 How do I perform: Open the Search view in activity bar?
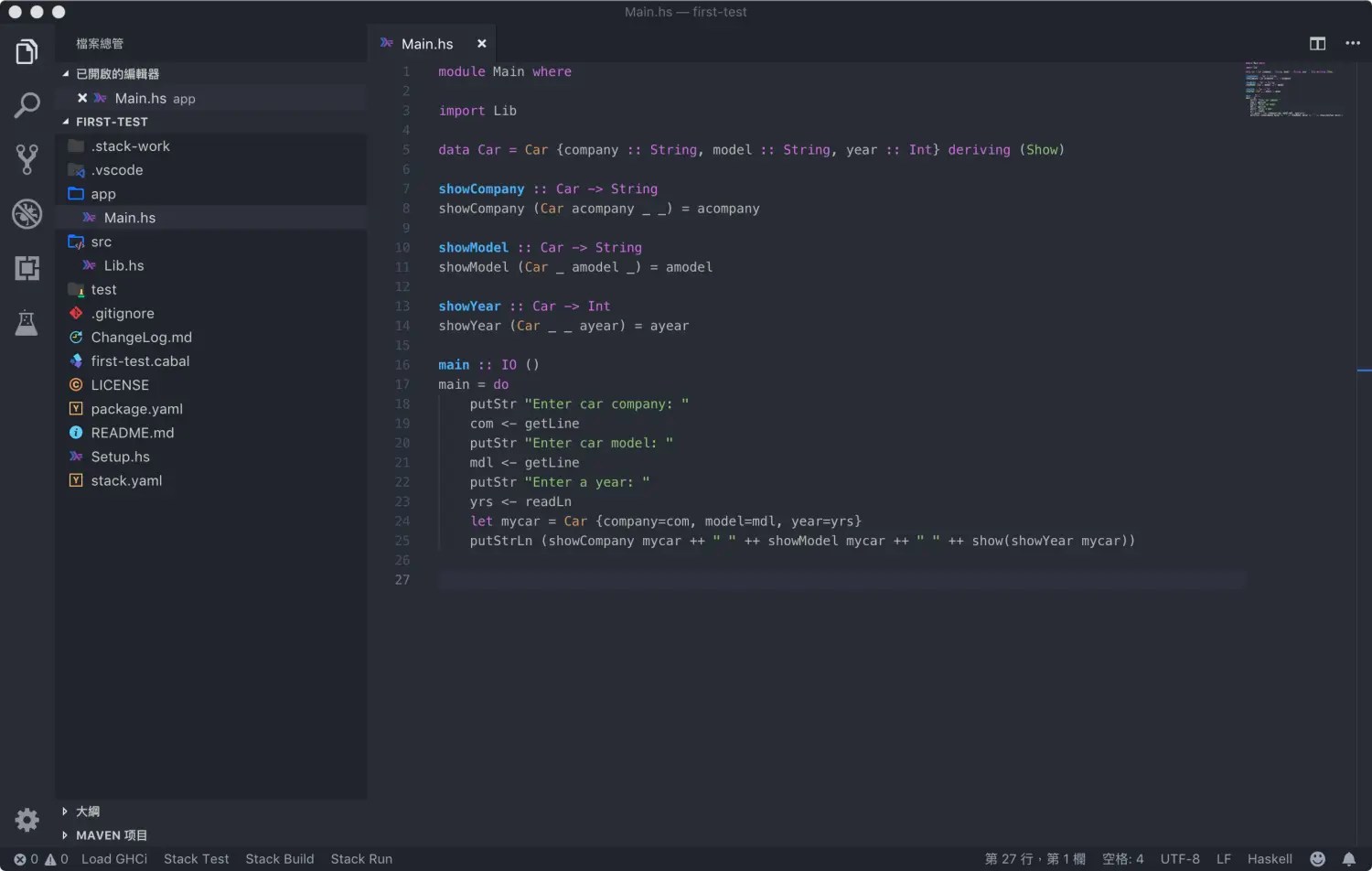tap(27, 105)
